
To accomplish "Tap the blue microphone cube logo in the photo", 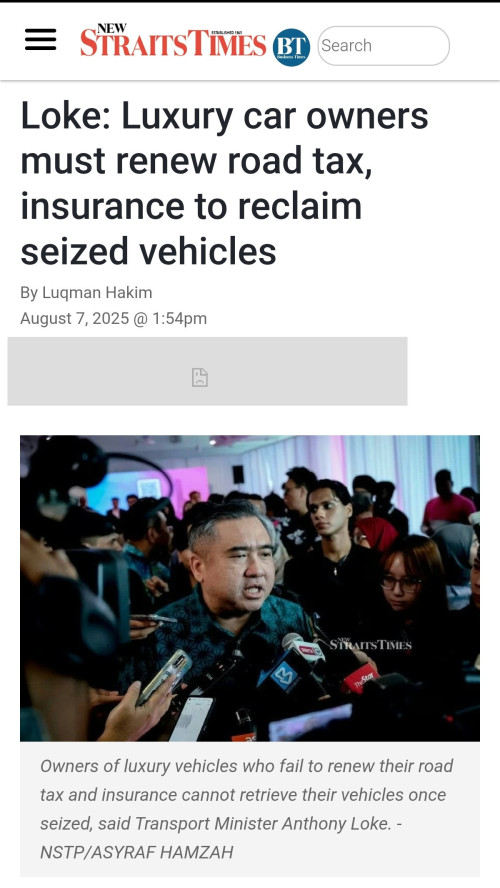I will coord(284,675).
